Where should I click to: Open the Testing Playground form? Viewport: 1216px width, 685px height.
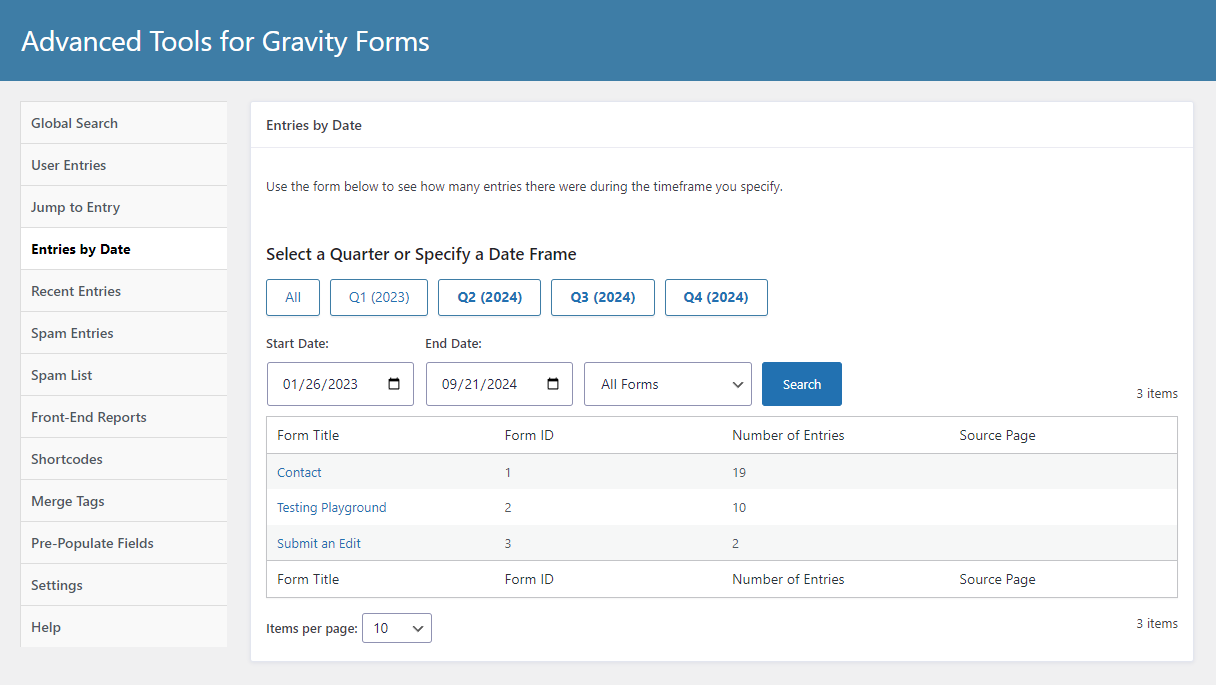click(331, 507)
